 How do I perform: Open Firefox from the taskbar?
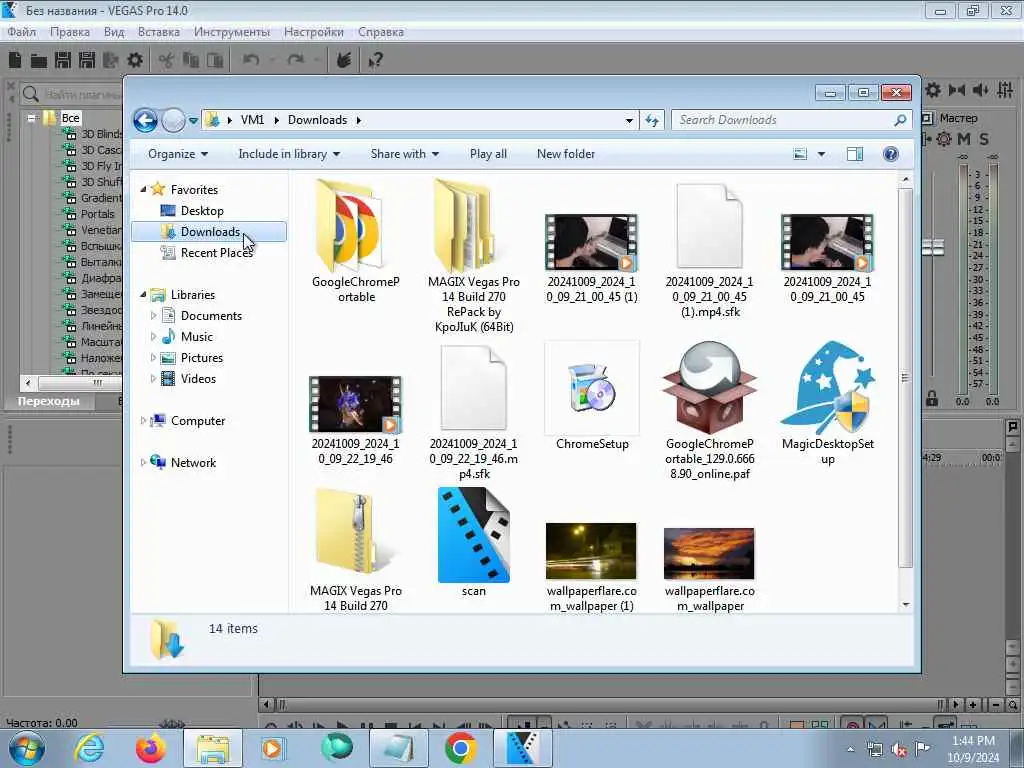tap(150, 748)
